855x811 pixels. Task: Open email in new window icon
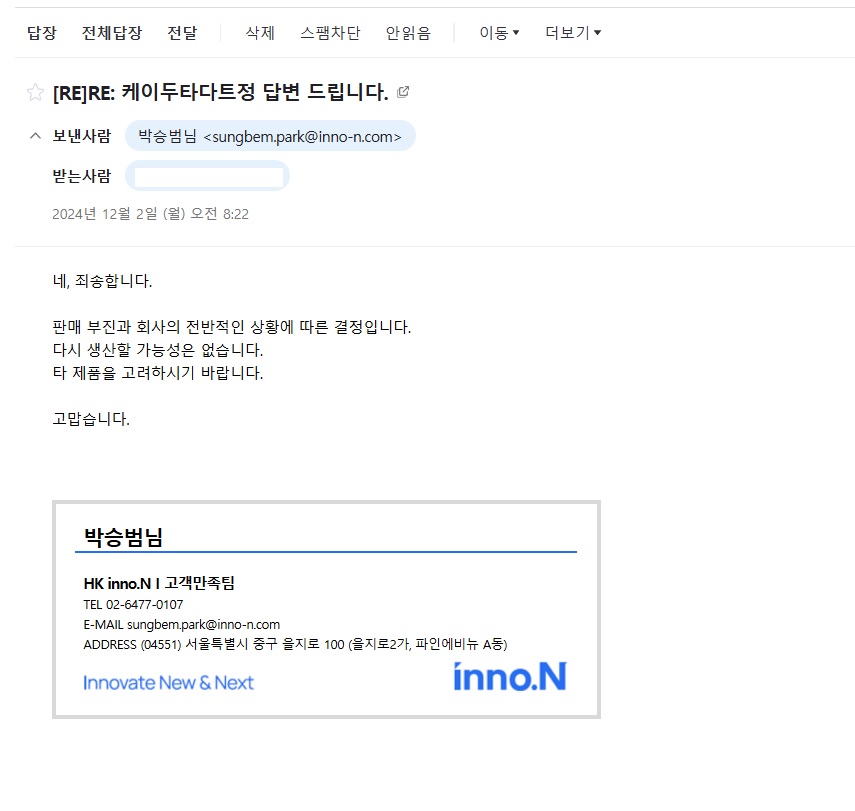[x=403, y=92]
